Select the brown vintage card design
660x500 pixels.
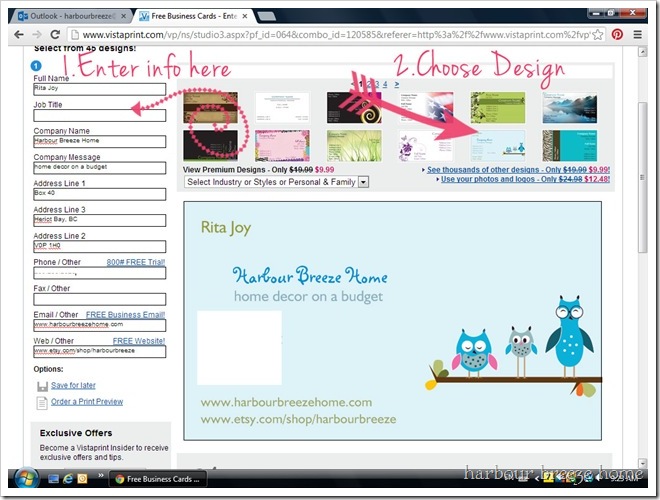tap(210, 108)
